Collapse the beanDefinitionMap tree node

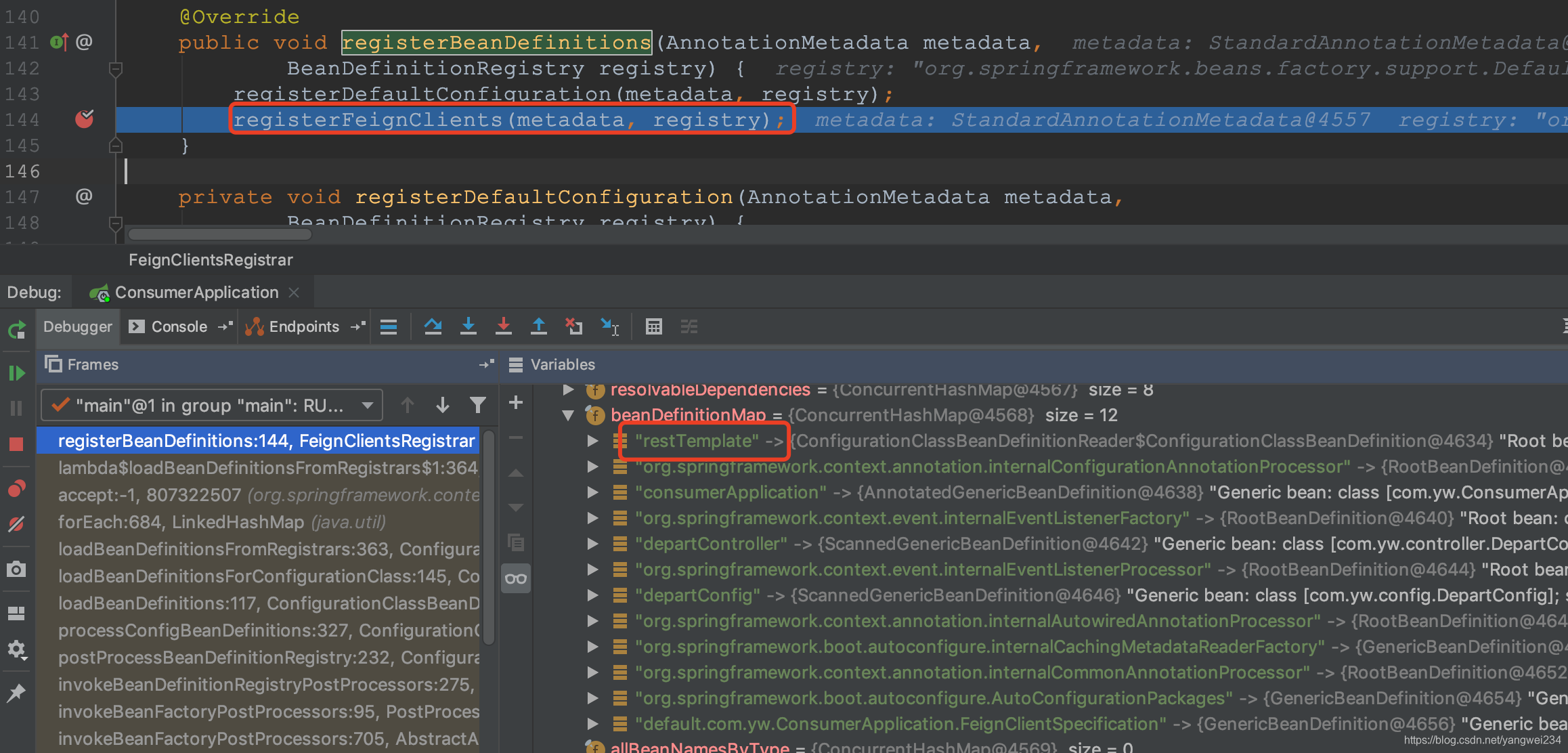click(568, 415)
